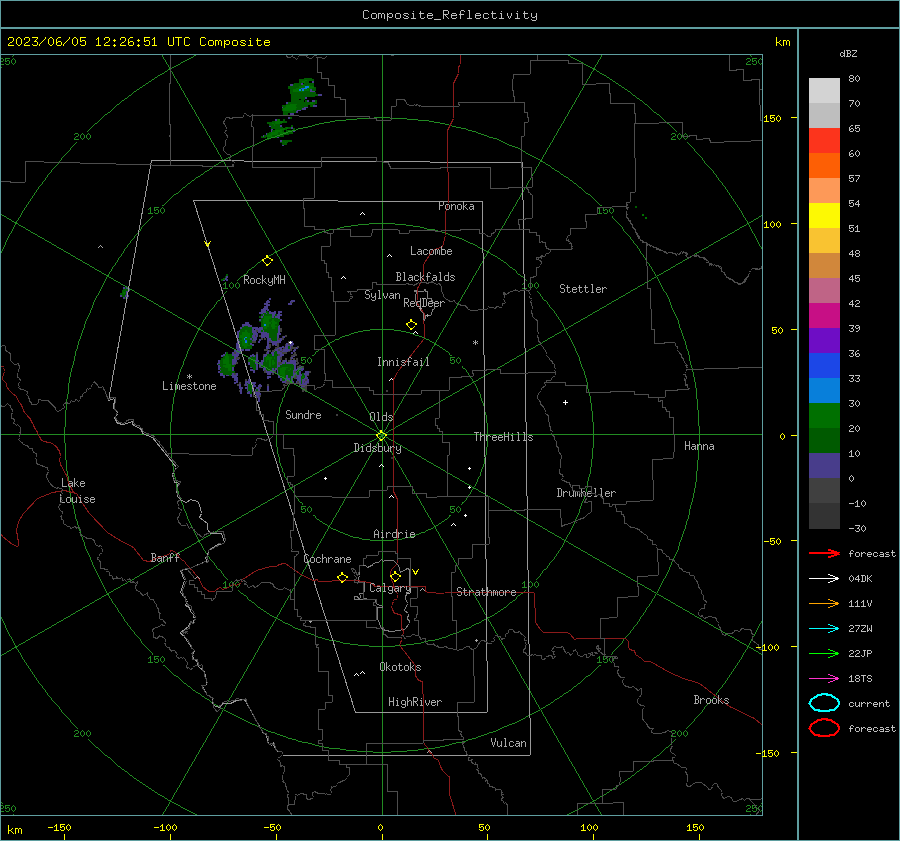Click the HighRiver label

tap(415, 702)
